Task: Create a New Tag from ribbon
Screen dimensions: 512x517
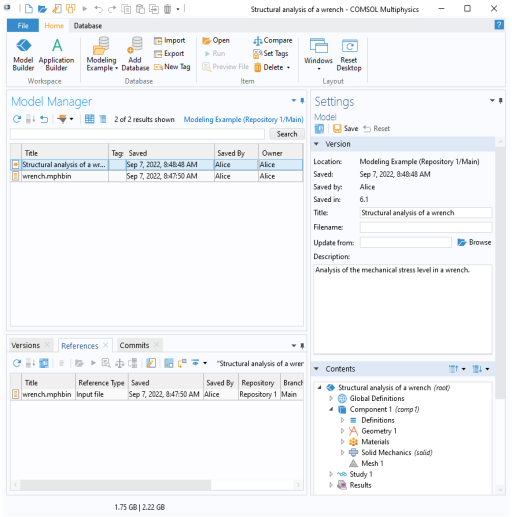Action: tap(172, 67)
